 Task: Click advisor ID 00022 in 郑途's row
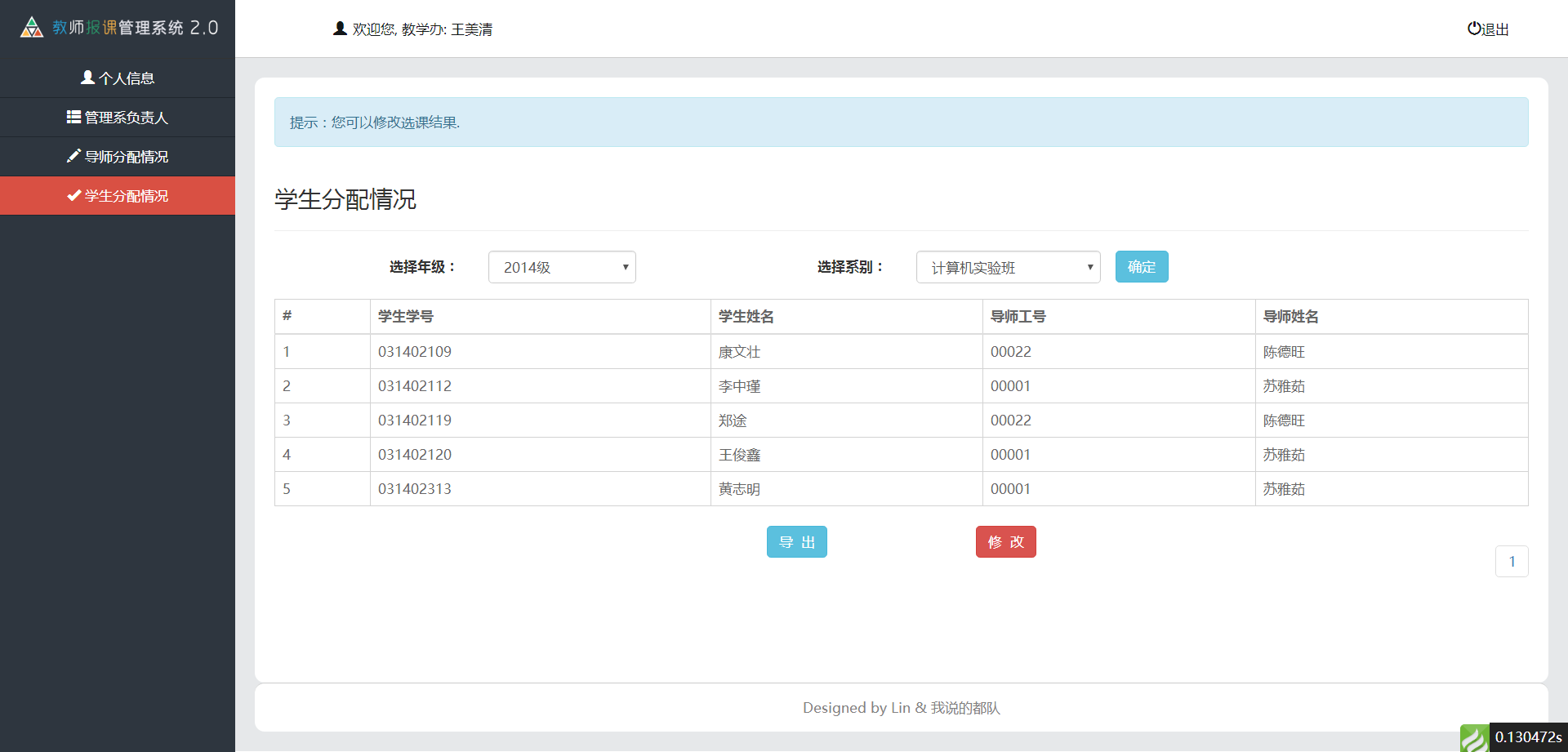[x=1011, y=420]
